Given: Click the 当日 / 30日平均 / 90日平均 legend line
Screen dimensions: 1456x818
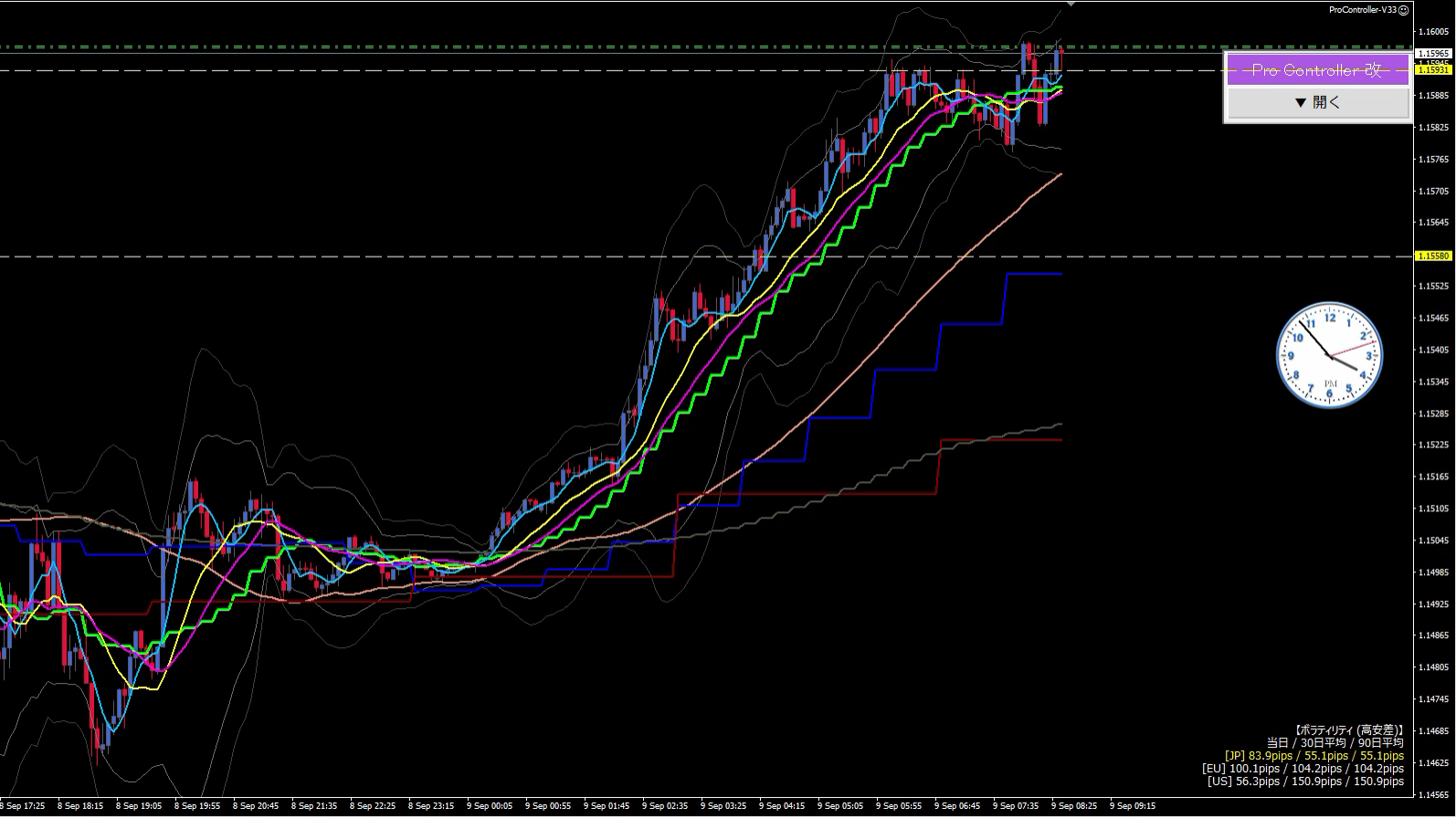Looking at the screenshot, I should point(1335,743).
